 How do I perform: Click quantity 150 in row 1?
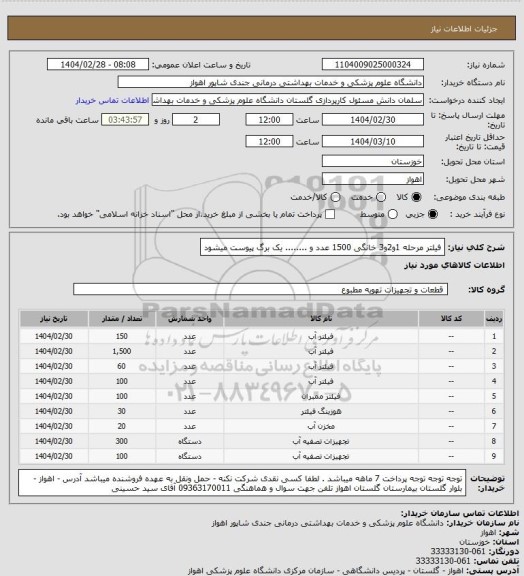pos(122,336)
